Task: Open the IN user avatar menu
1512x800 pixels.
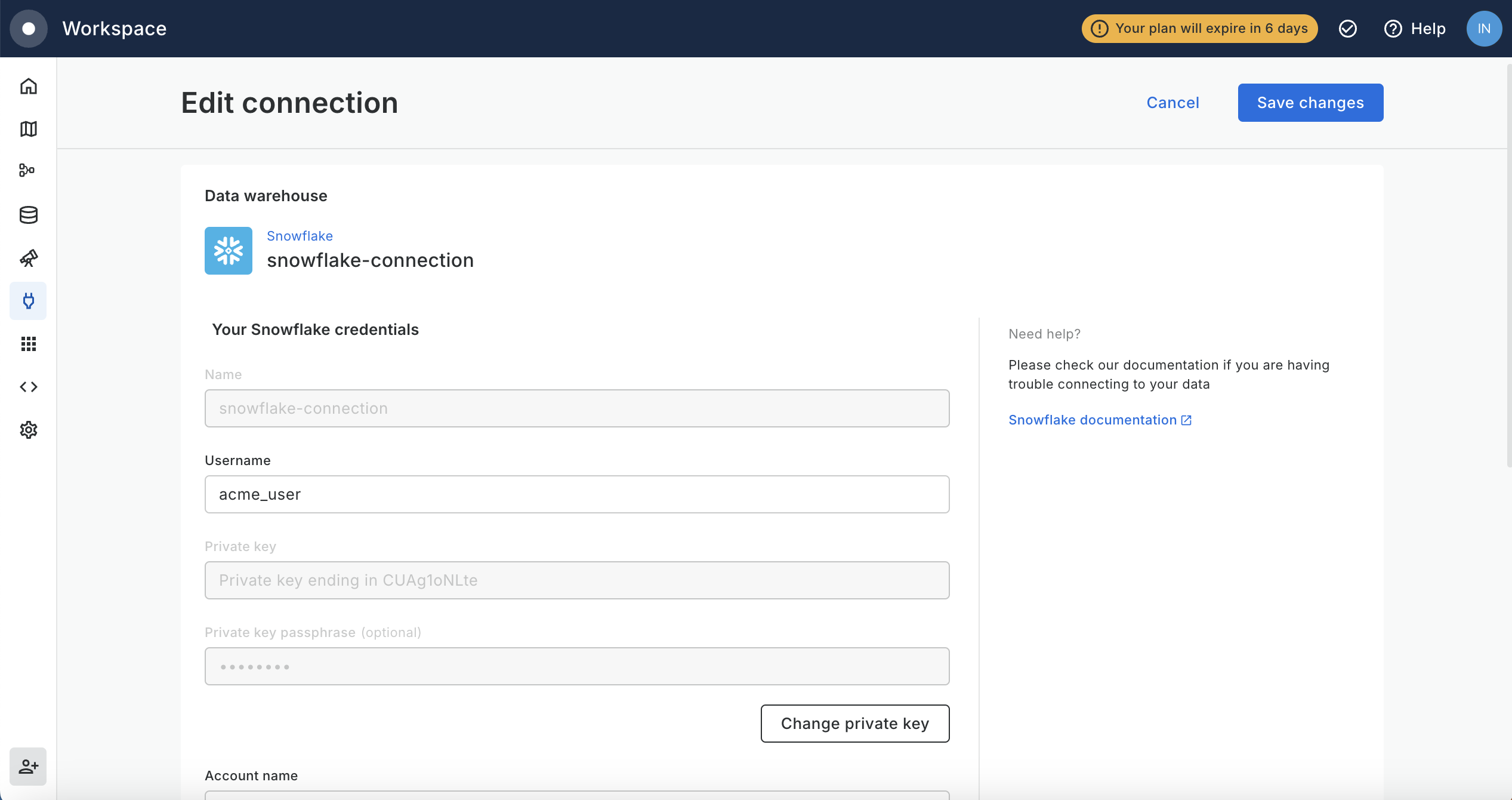Action: pyautogui.click(x=1484, y=29)
